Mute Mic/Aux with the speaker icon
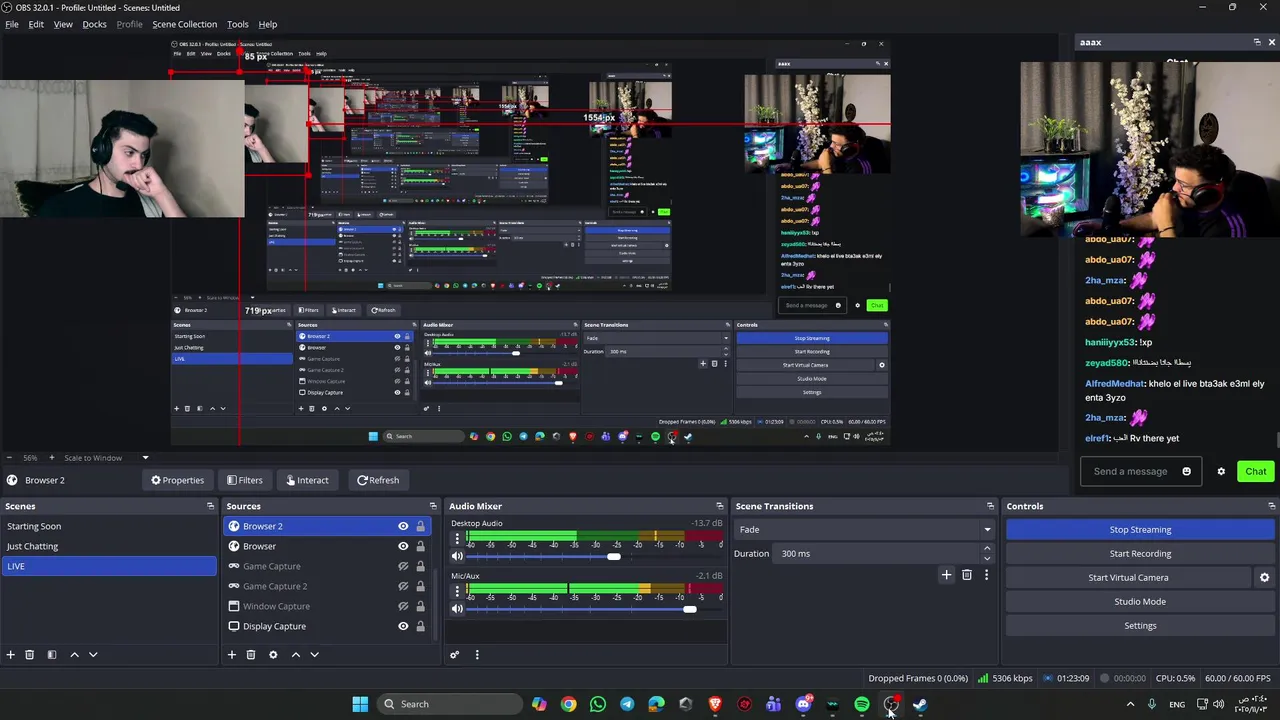Image resolution: width=1280 pixels, height=720 pixels. 457,608
